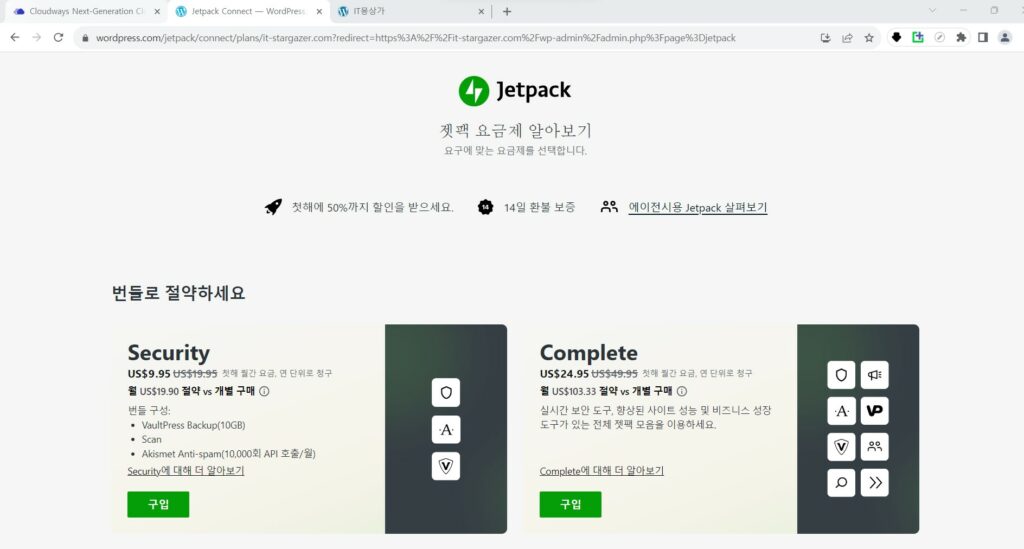Open 'Complete에 대해 더 알아보기' link
This screenshot has width=1024, height=549.
(601, 471)
